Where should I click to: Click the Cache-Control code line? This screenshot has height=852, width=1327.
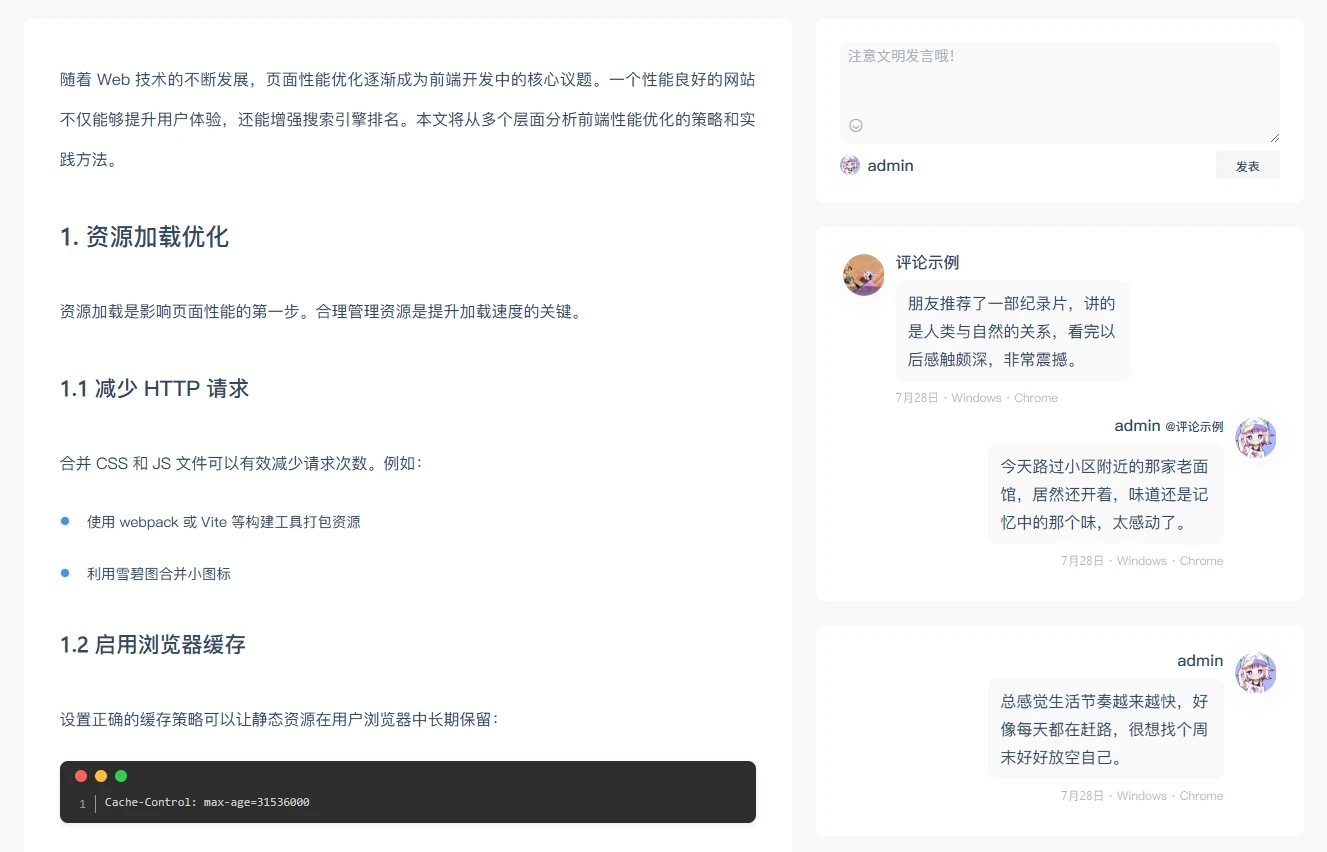coord(207,803)
